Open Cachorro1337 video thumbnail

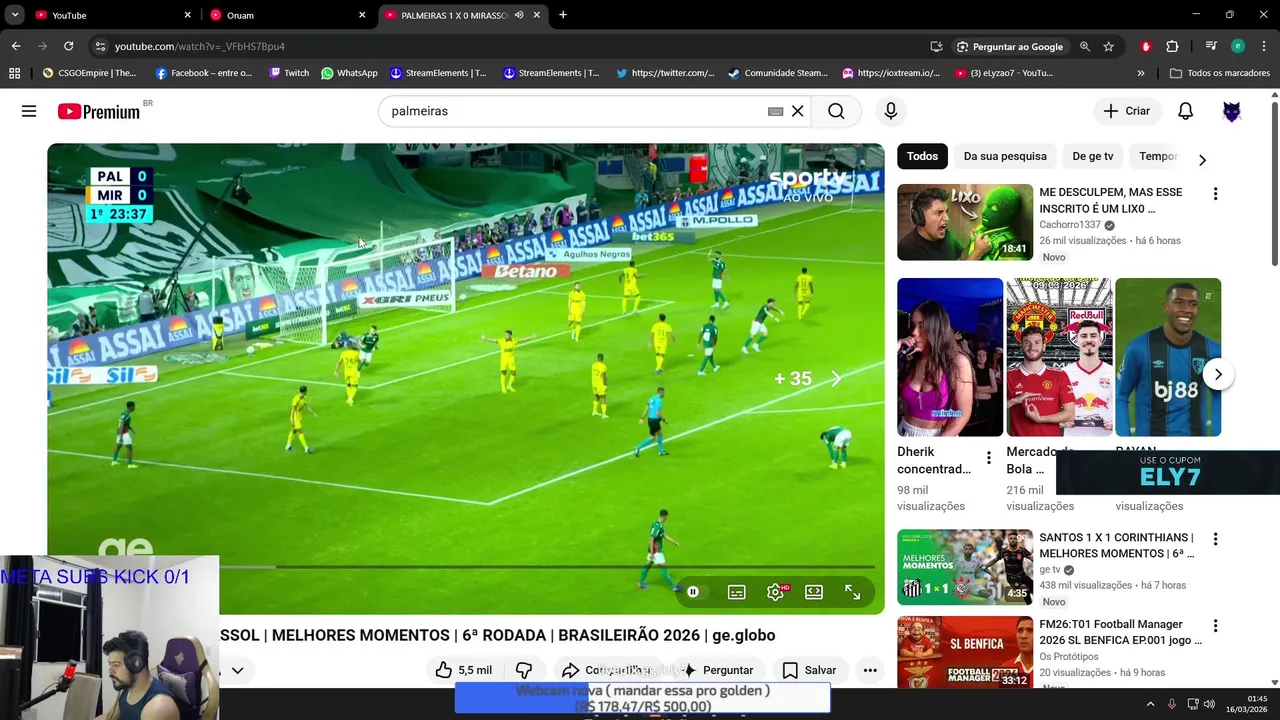tap(965, 222)
